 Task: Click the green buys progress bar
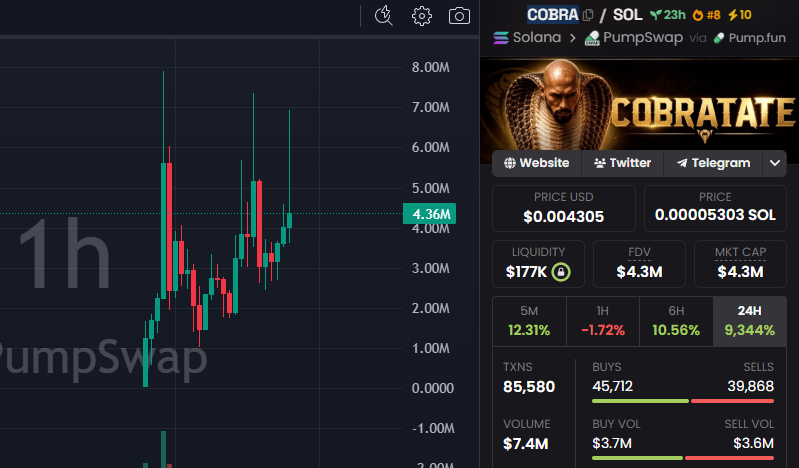[x=641, y=401]
